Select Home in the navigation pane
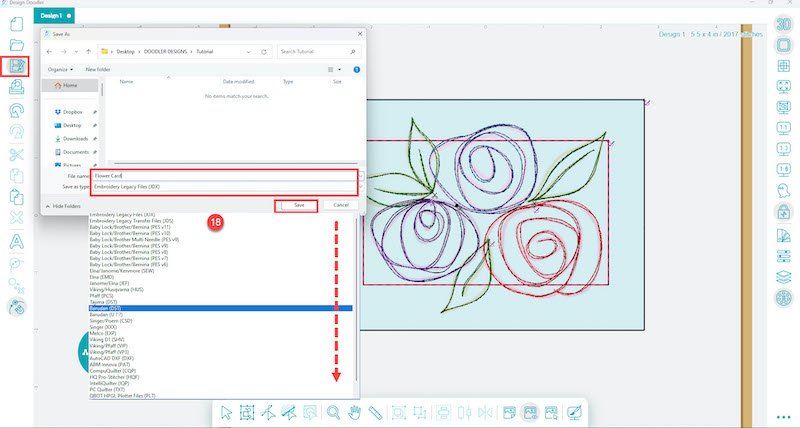Screen dimensions: 800x428 [x=70, y=85]
